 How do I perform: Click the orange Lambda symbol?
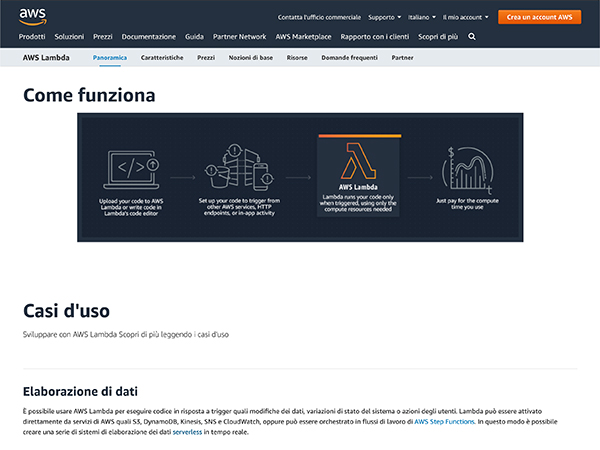click(359, 161)
